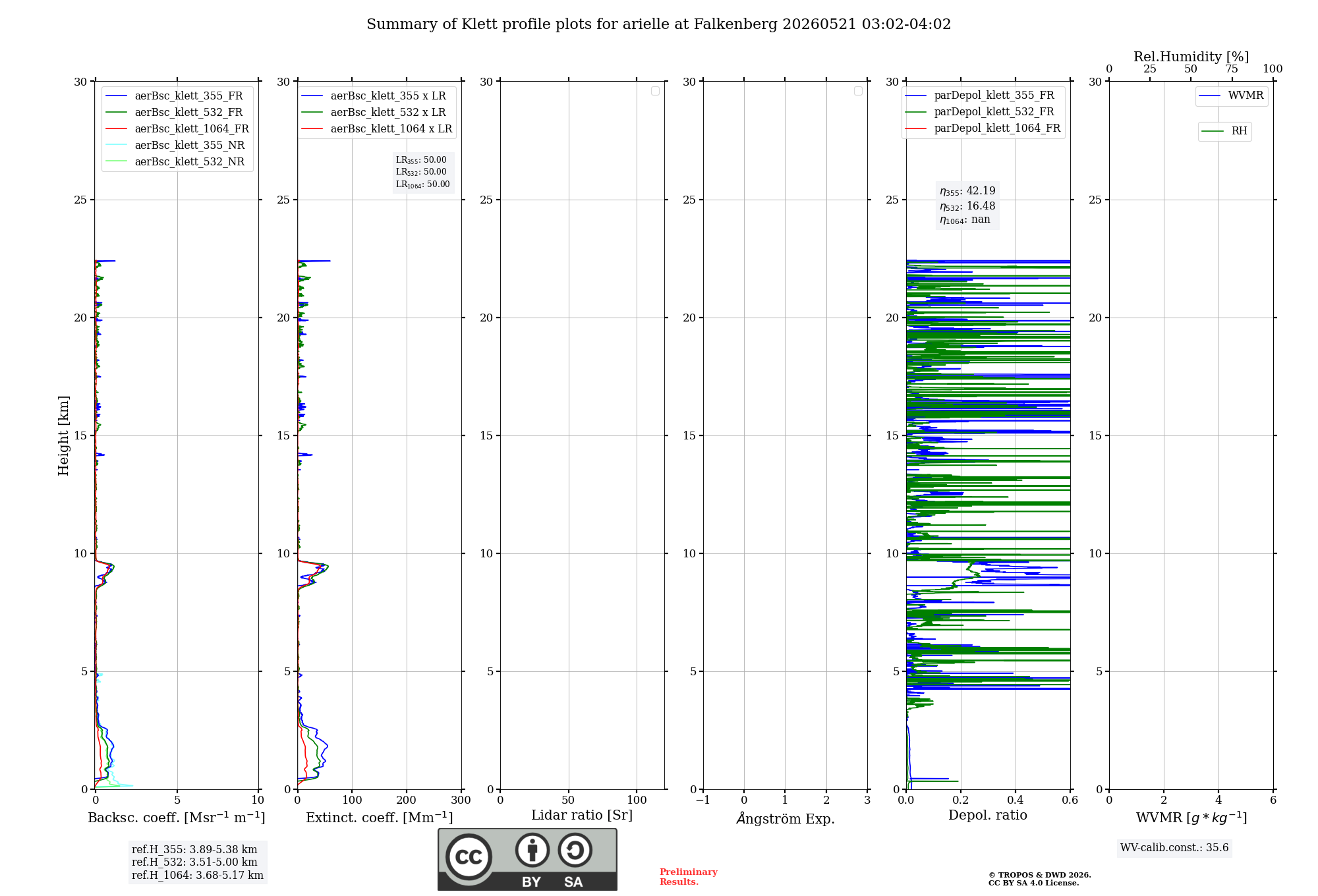Click the red 'Preliminary Results.' text
The image size is (1318, 896).
point(689,877)
